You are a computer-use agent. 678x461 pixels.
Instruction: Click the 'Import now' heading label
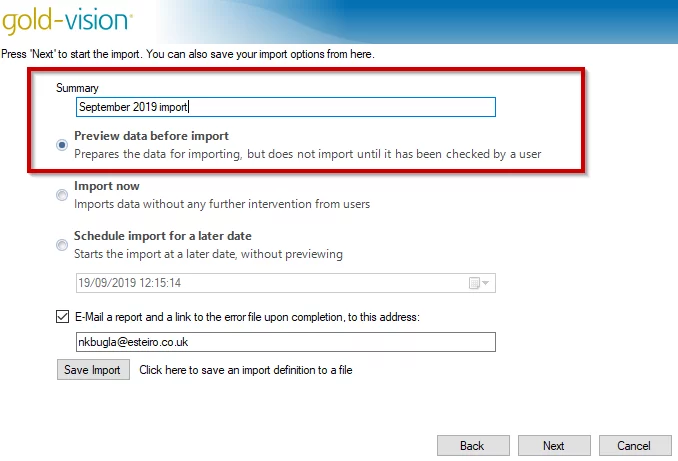click(107, 186)
